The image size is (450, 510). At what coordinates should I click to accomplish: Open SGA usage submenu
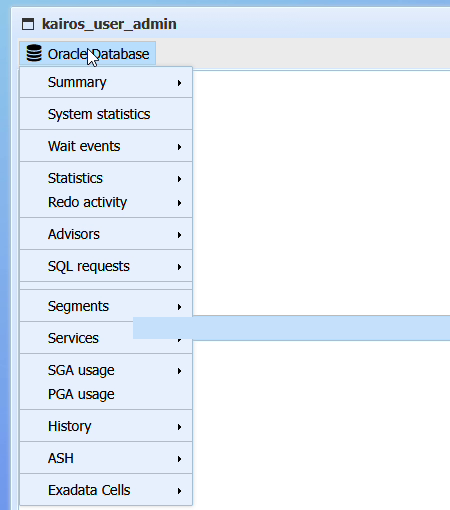click(106, 370)
